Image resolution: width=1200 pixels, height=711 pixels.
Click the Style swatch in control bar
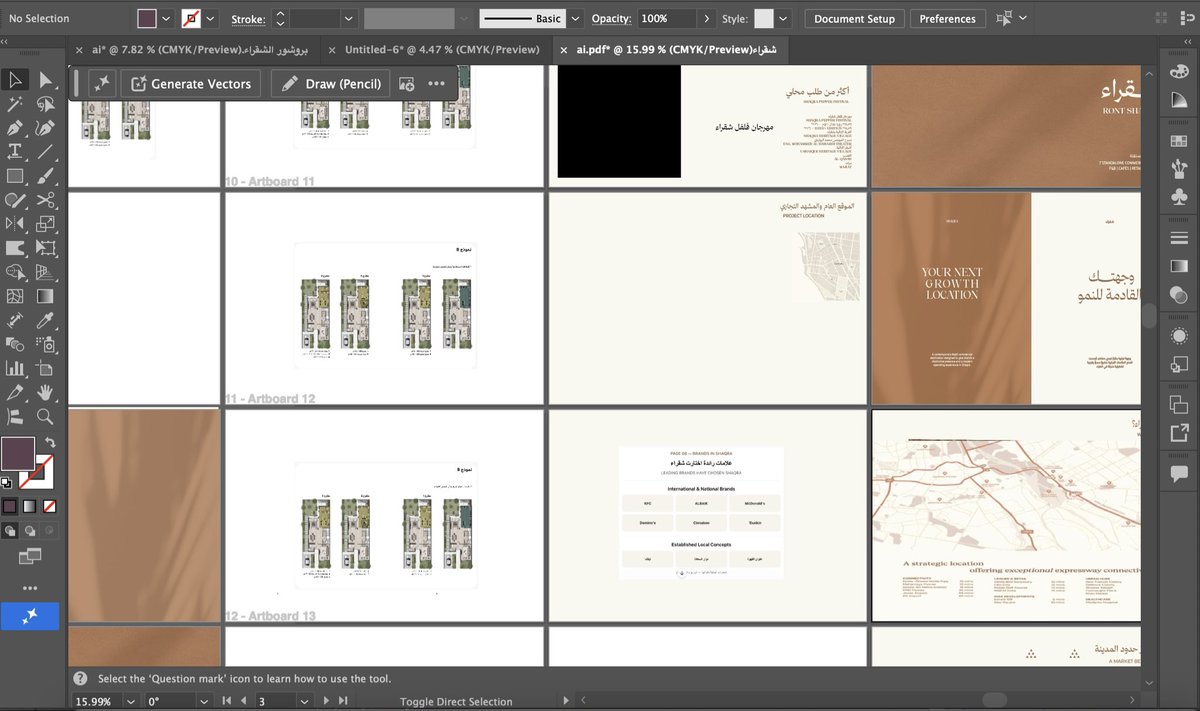[x=764, y=19]
